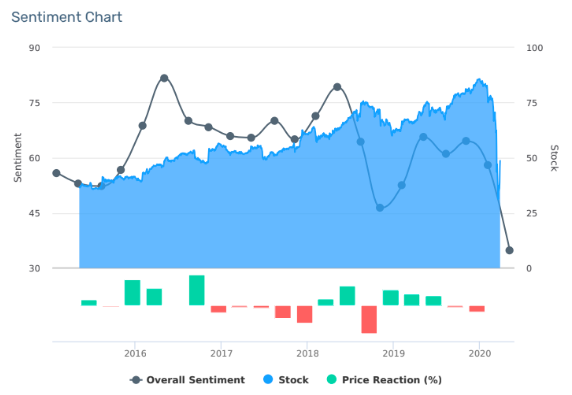Toggle the Overall Sentiment legend item

(187, 380)
